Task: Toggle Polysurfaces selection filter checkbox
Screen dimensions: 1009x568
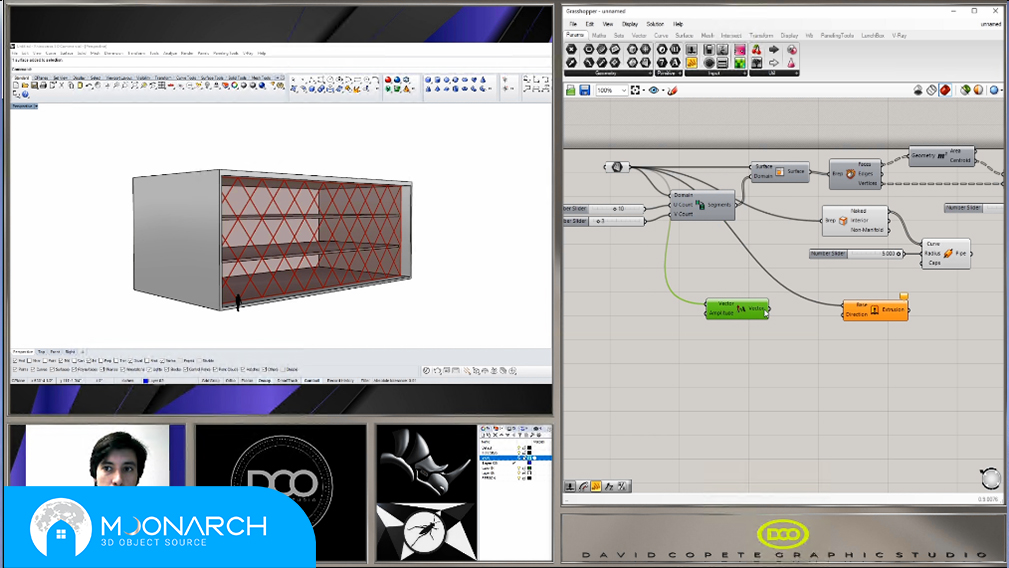Action: 75,369
